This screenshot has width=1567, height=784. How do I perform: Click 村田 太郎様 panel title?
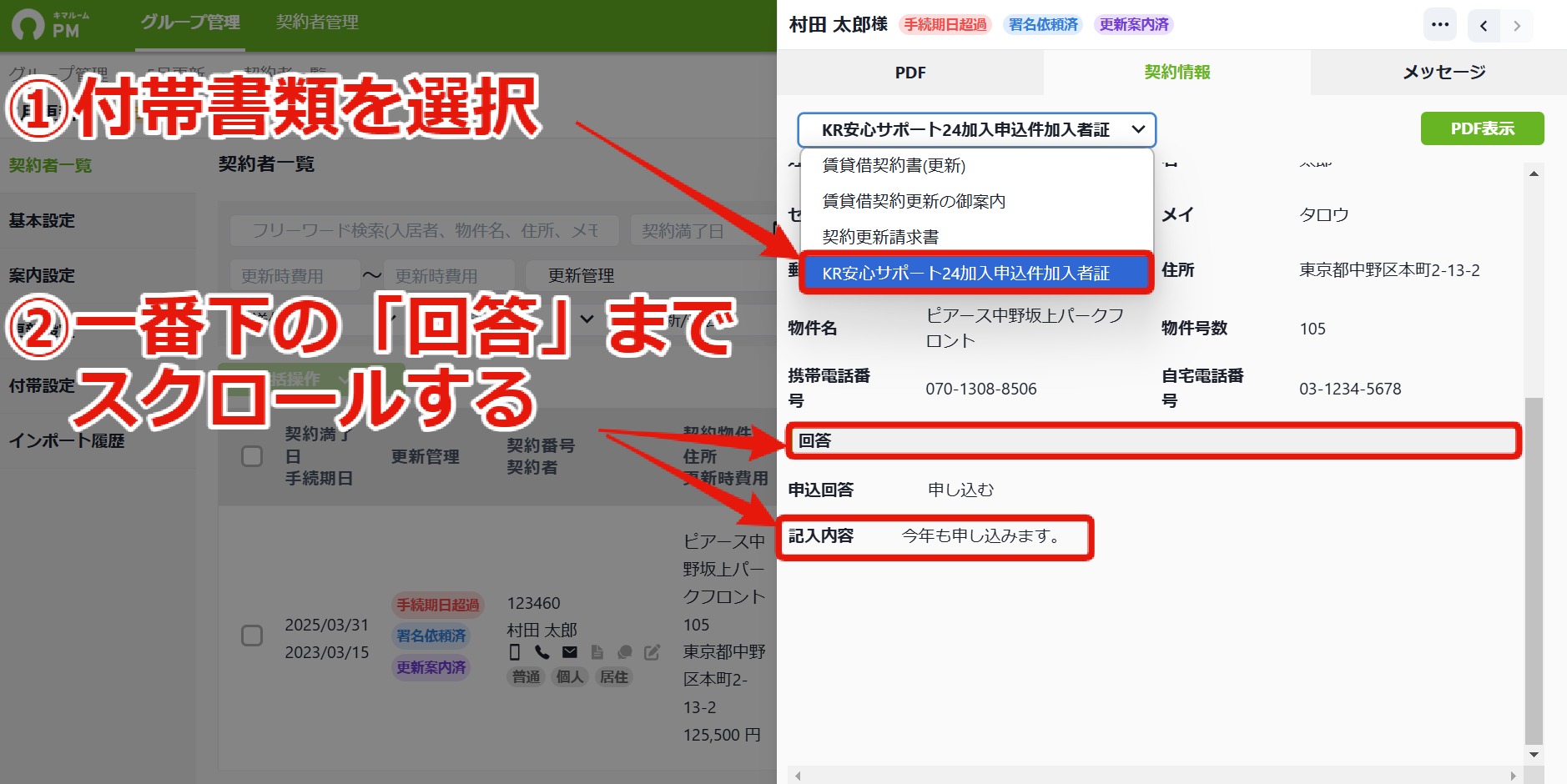(839, 25)
